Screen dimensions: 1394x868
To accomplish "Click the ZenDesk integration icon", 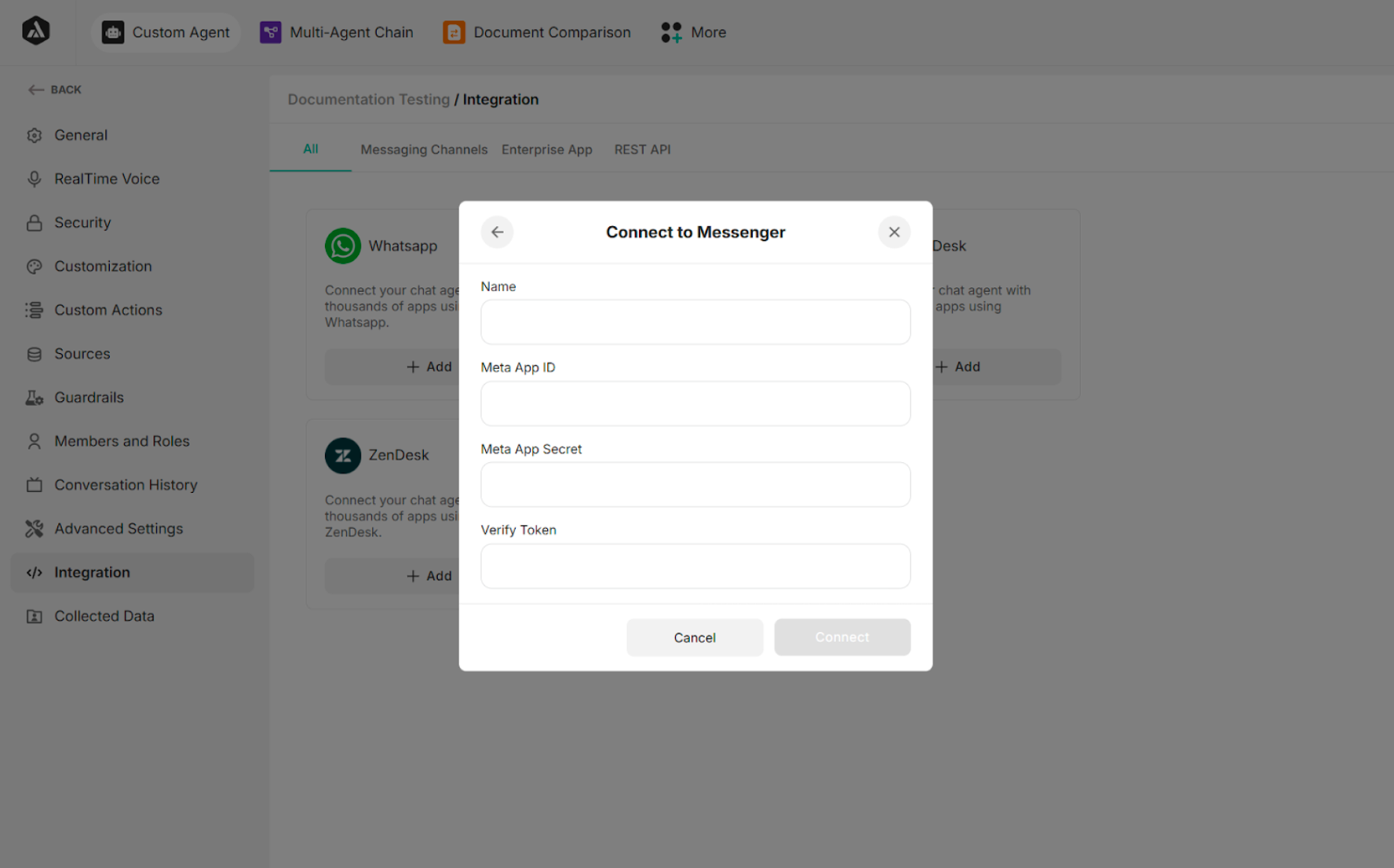I will point(343,455).
